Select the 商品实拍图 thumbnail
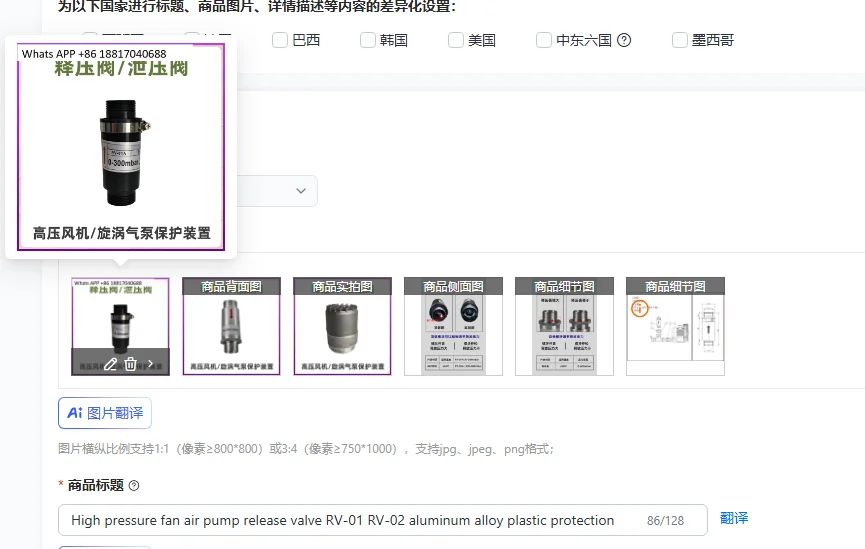 coord(343,326)
